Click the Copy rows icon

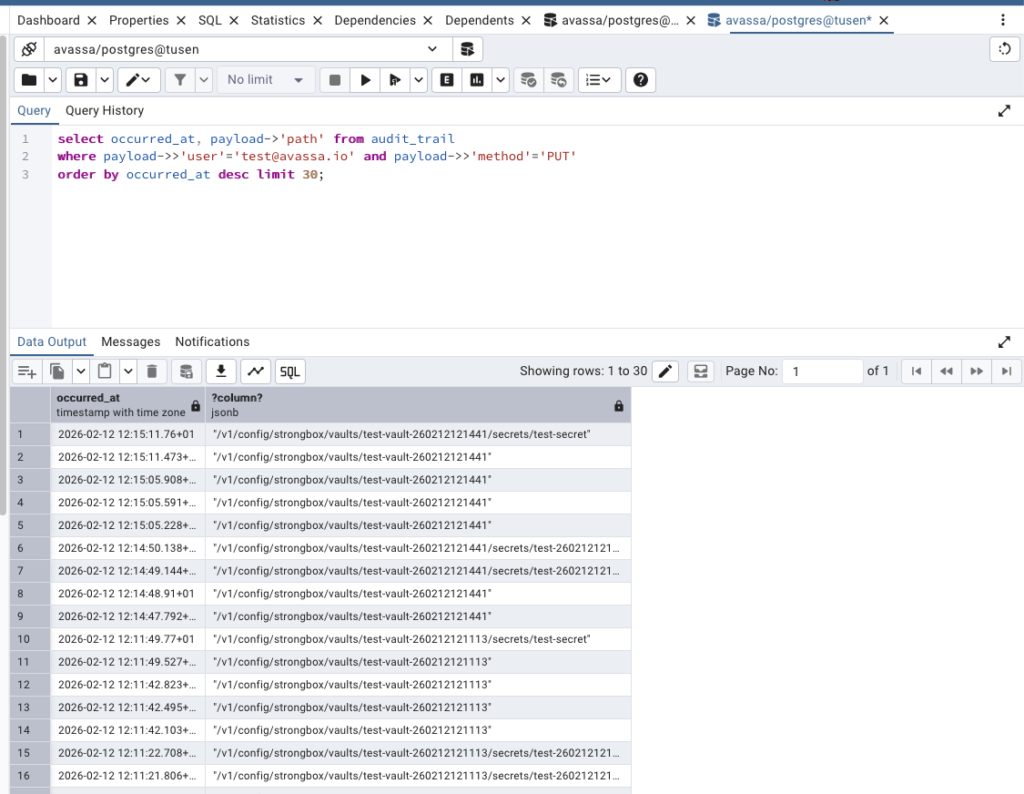coord(57,372)
